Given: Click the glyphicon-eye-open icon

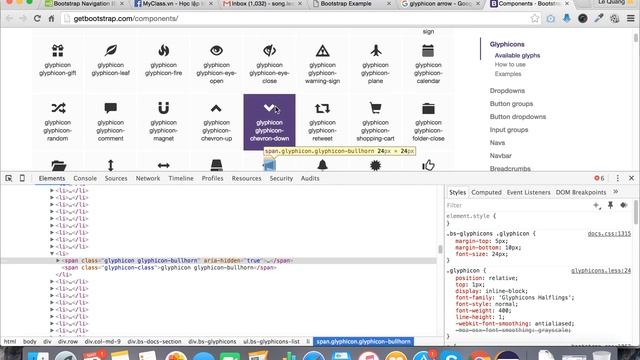Looking at the screenshot, I should coord(216,51).
